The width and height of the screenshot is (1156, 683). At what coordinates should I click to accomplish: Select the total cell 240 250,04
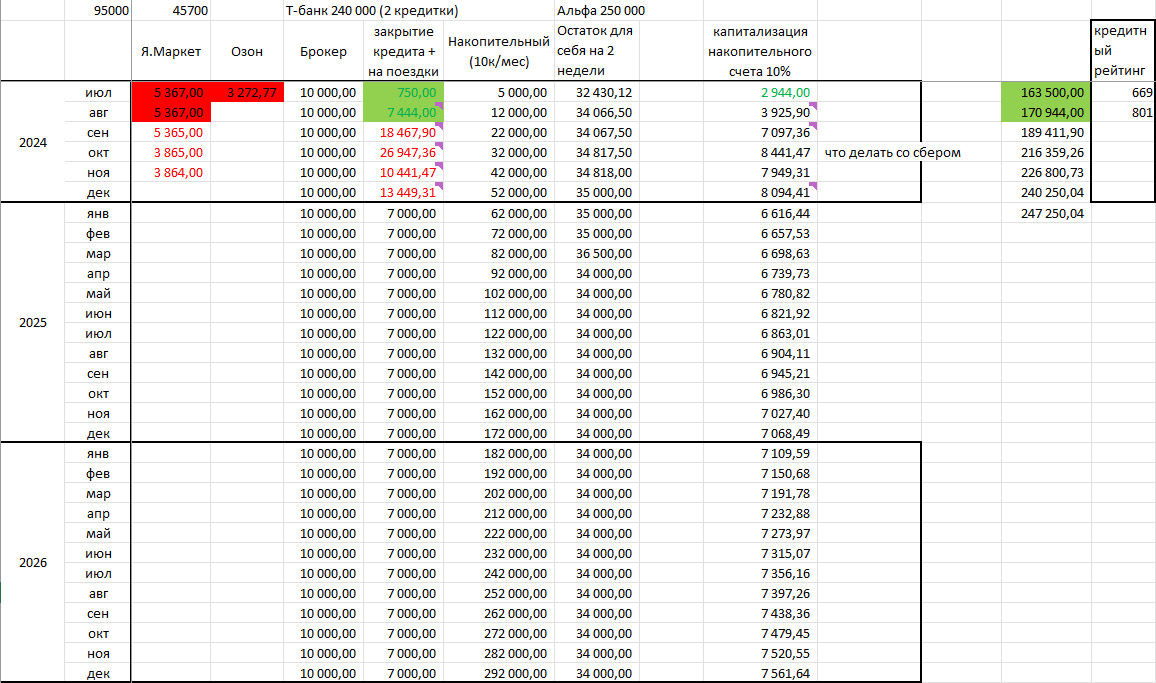click(x=1046, y=193)
